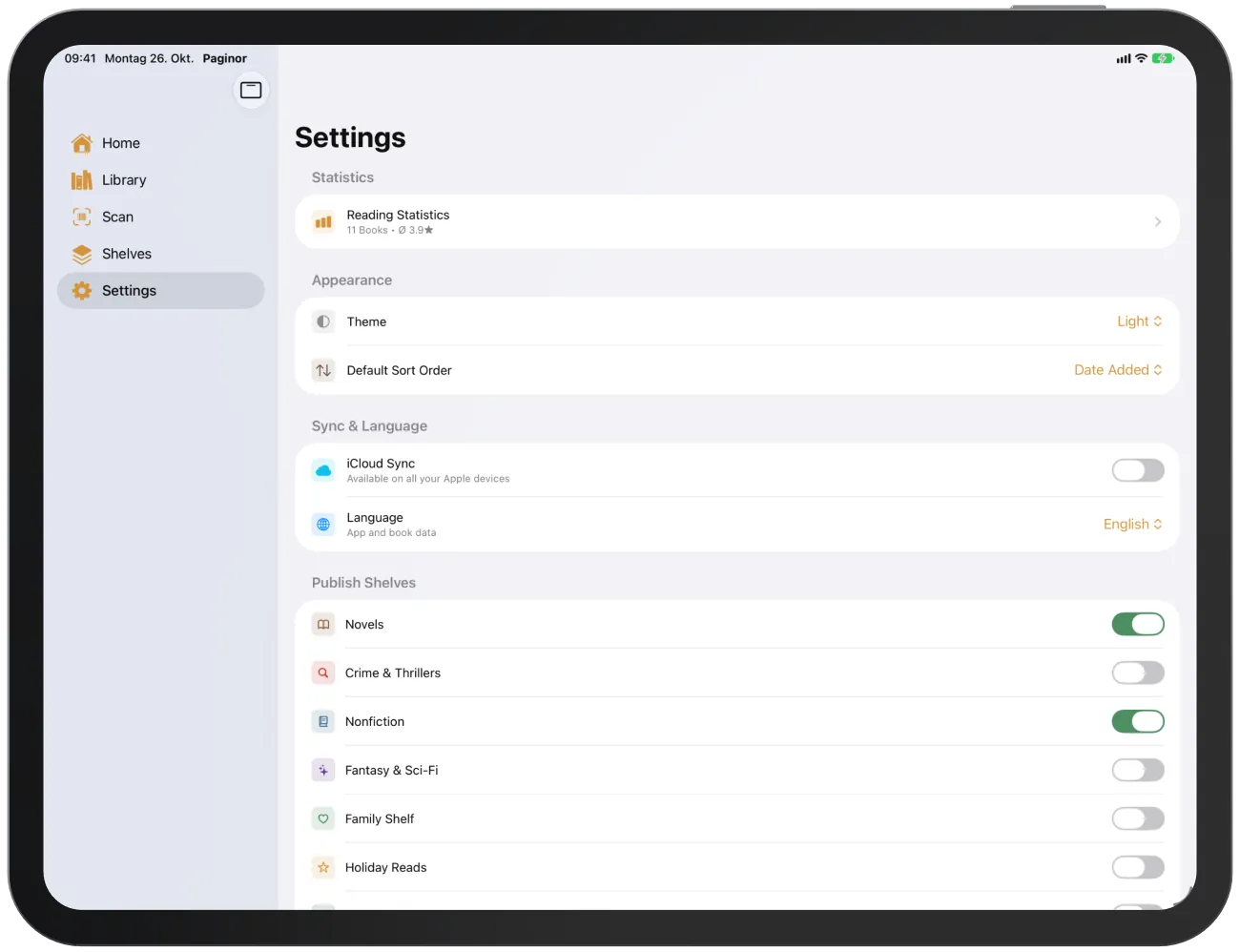Open Reading Statistics via its chevron

coord(1158,222)
